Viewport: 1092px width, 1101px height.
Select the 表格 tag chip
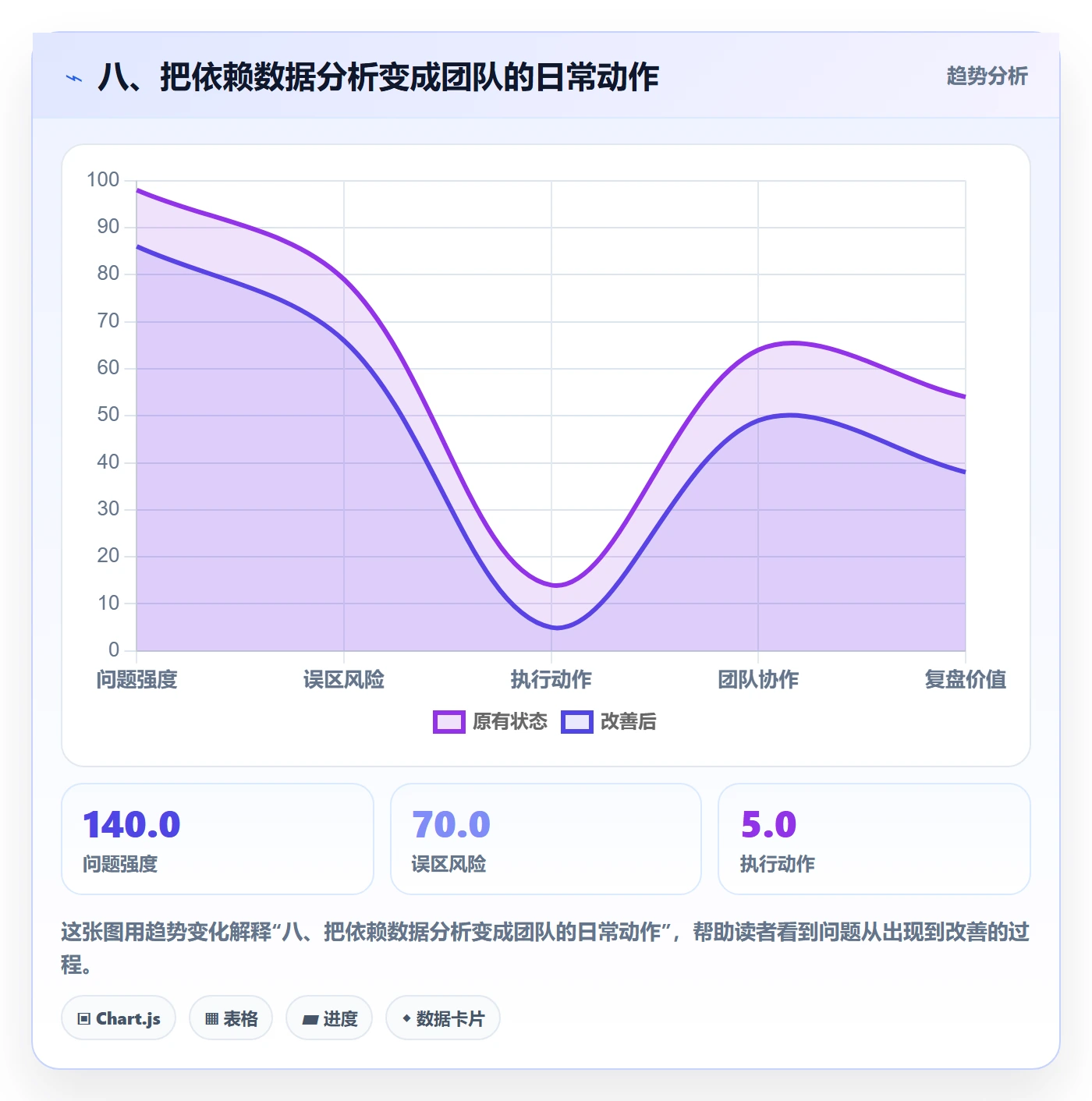(231, 1018)
